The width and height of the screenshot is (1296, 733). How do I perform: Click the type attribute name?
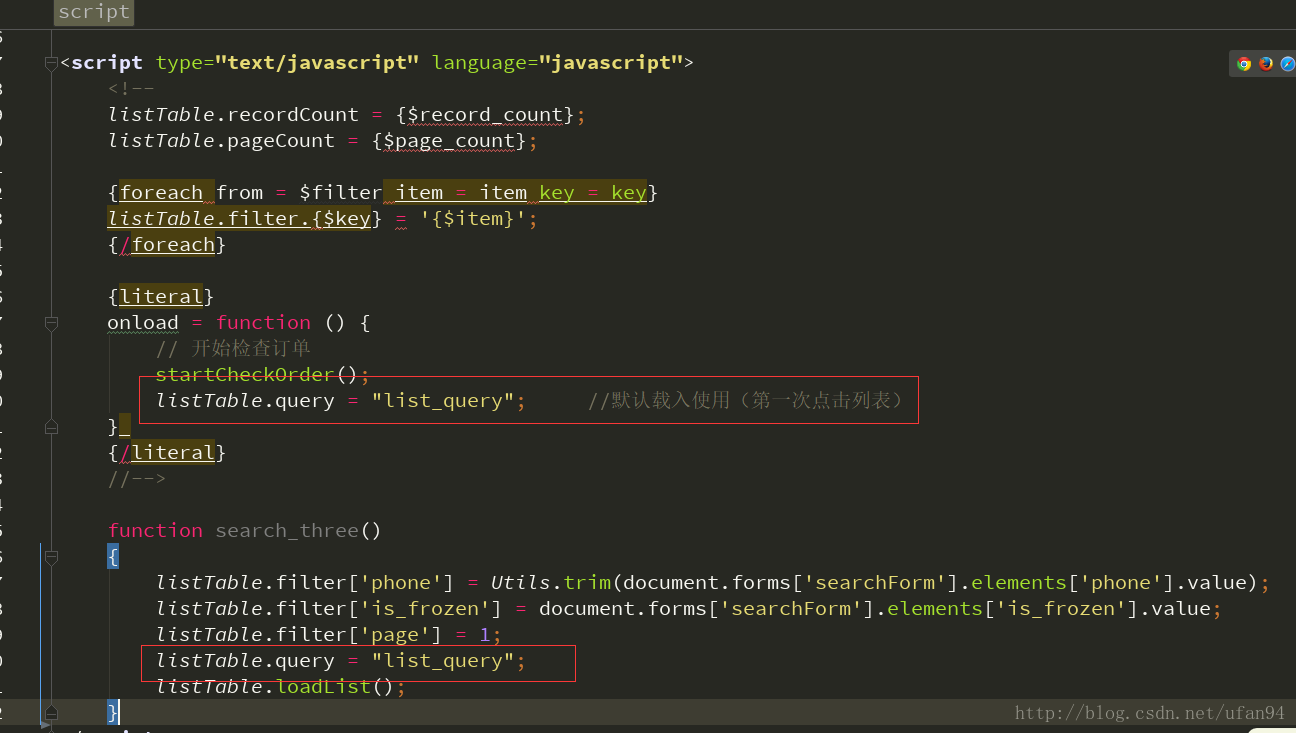[x=180, y=63]
